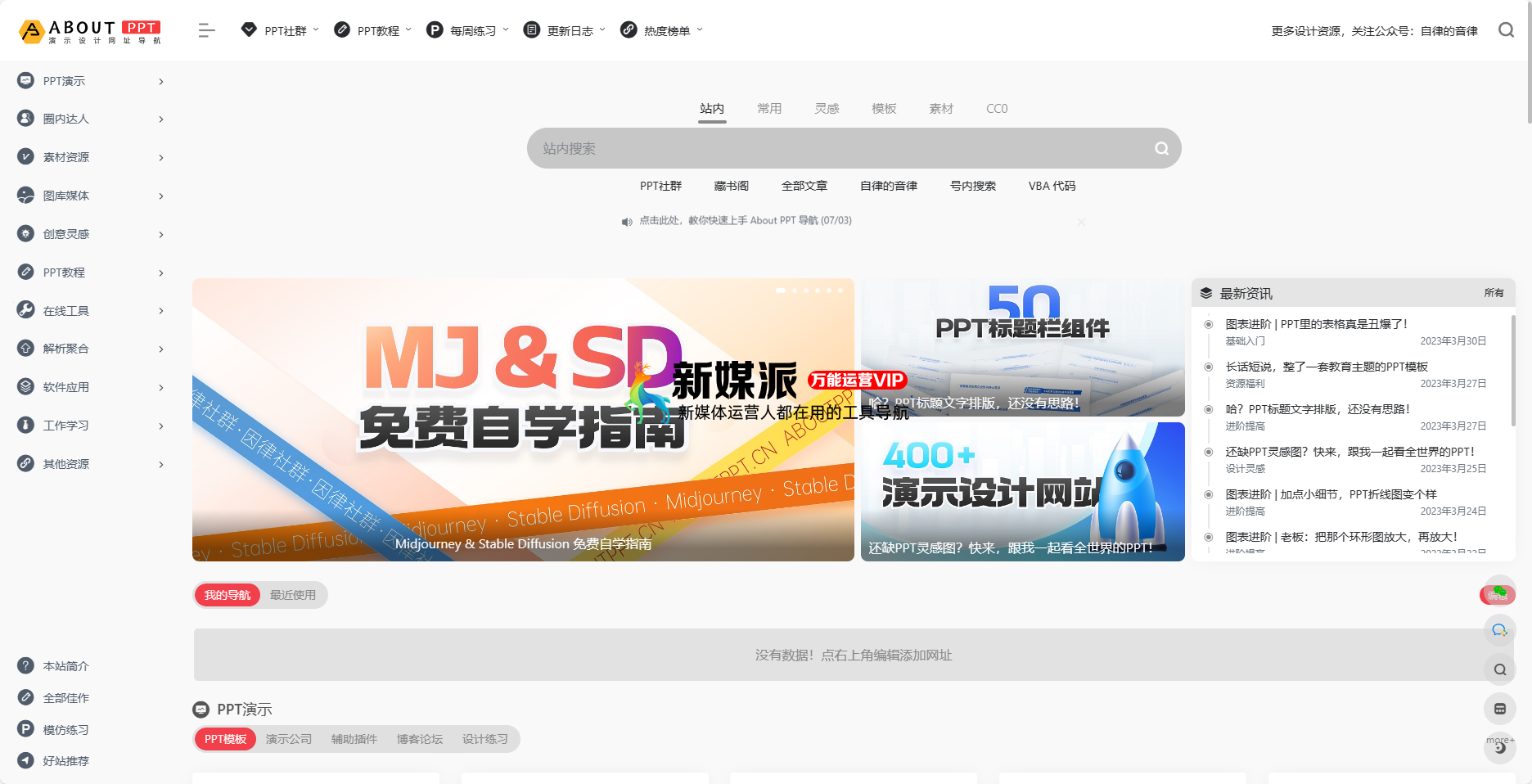Click the PPT教程 sidebar icon
1532x784 pixels.
coord(26,272)
